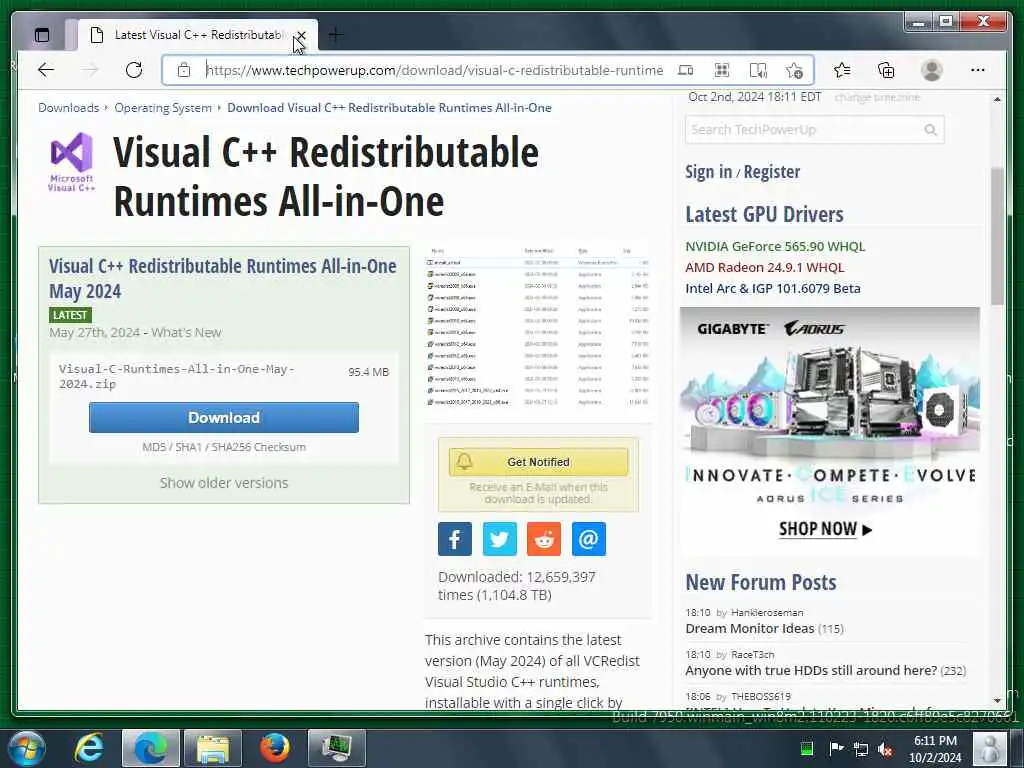Expand Show older versions
Screen dimensions: 1024x768
(224, 483)
